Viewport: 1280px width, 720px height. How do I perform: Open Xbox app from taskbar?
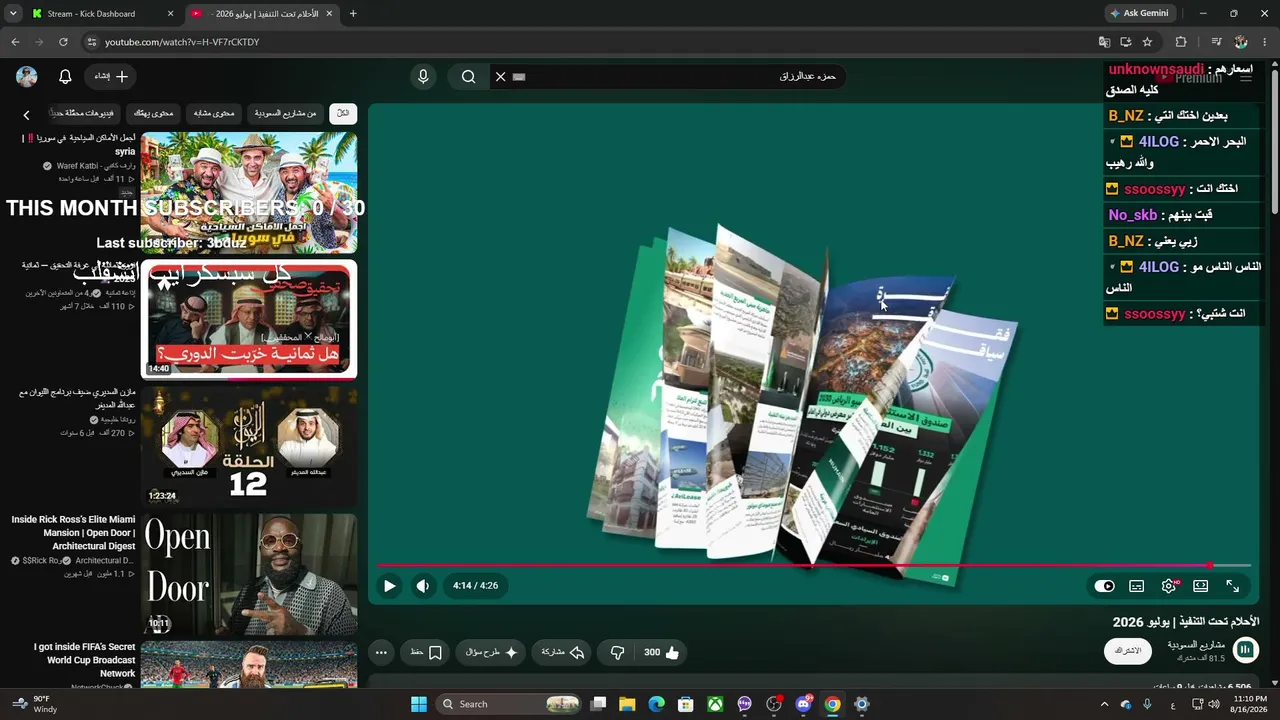click(715, 704)
